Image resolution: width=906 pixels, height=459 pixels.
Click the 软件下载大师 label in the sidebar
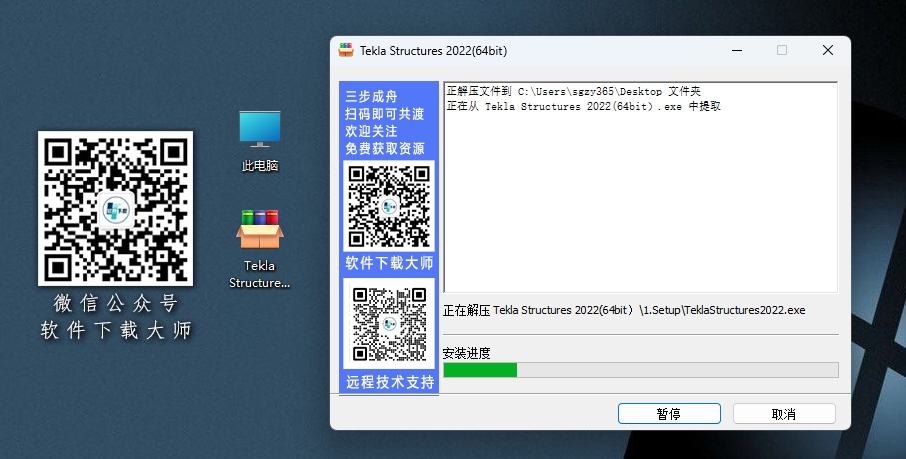click(x=389, y=263)
